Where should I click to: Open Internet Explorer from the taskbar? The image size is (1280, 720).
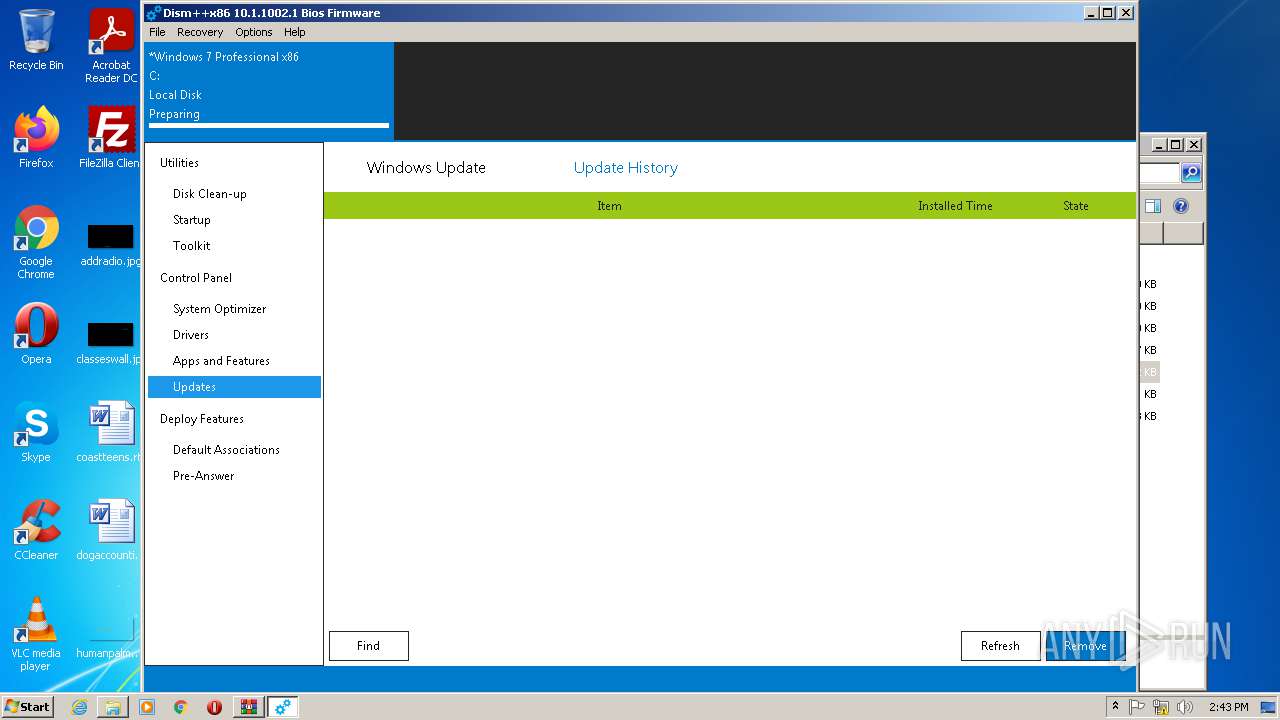pyautogui.click(x=79, y=707)
